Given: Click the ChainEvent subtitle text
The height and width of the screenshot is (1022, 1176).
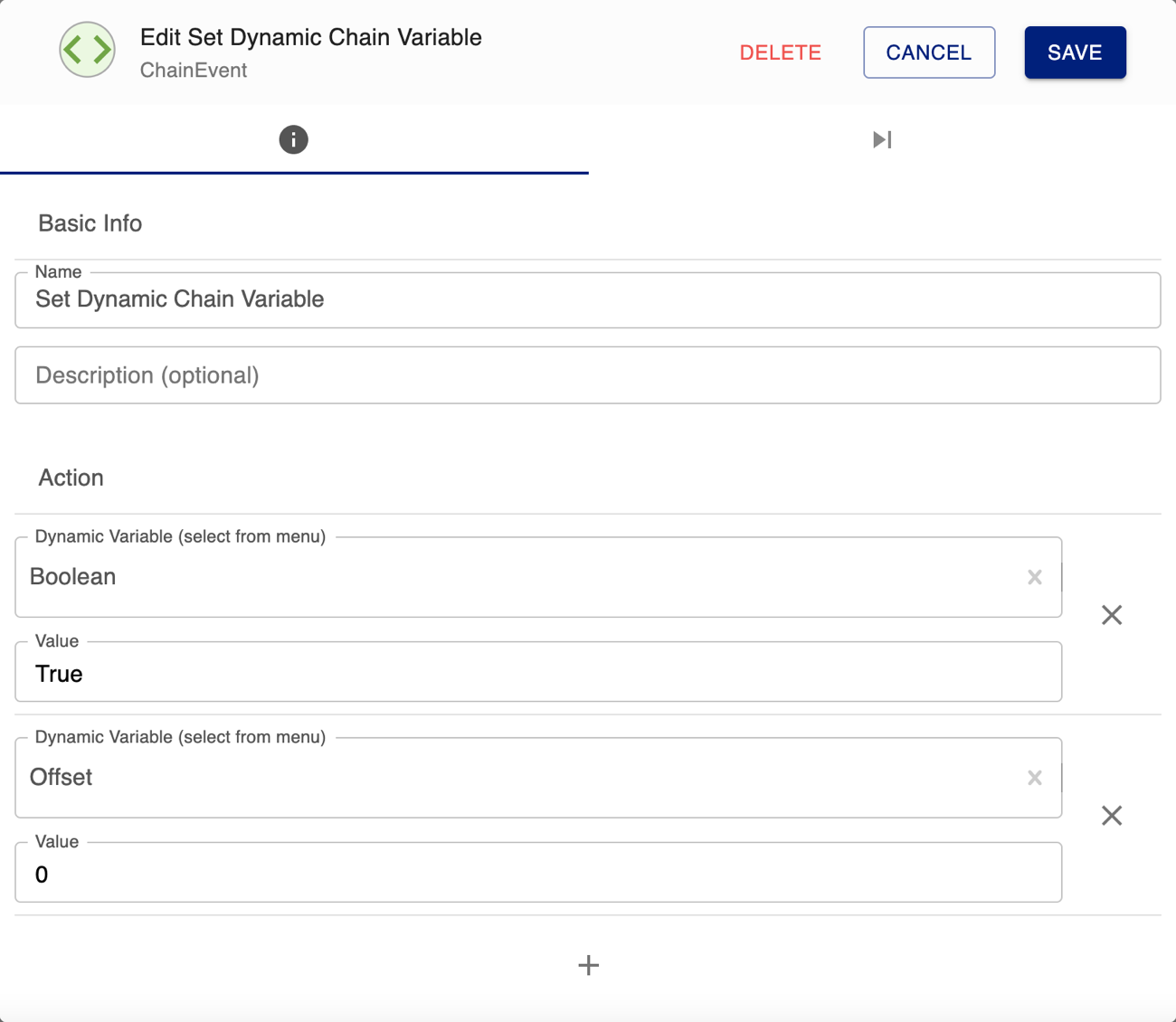Looking at the screenshot, I should pyautogui.click(x=193, y=71).
